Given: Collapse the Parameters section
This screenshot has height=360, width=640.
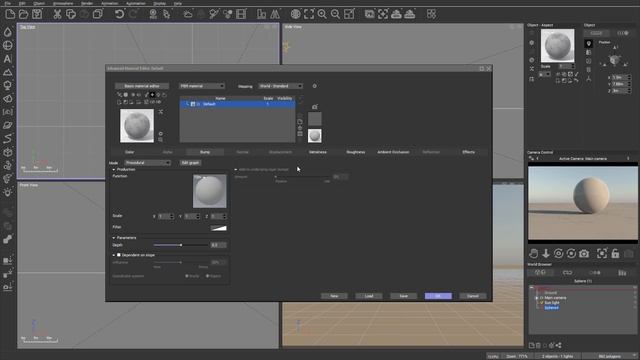Looking at the screenshot, I should click(x=114, y=238).
